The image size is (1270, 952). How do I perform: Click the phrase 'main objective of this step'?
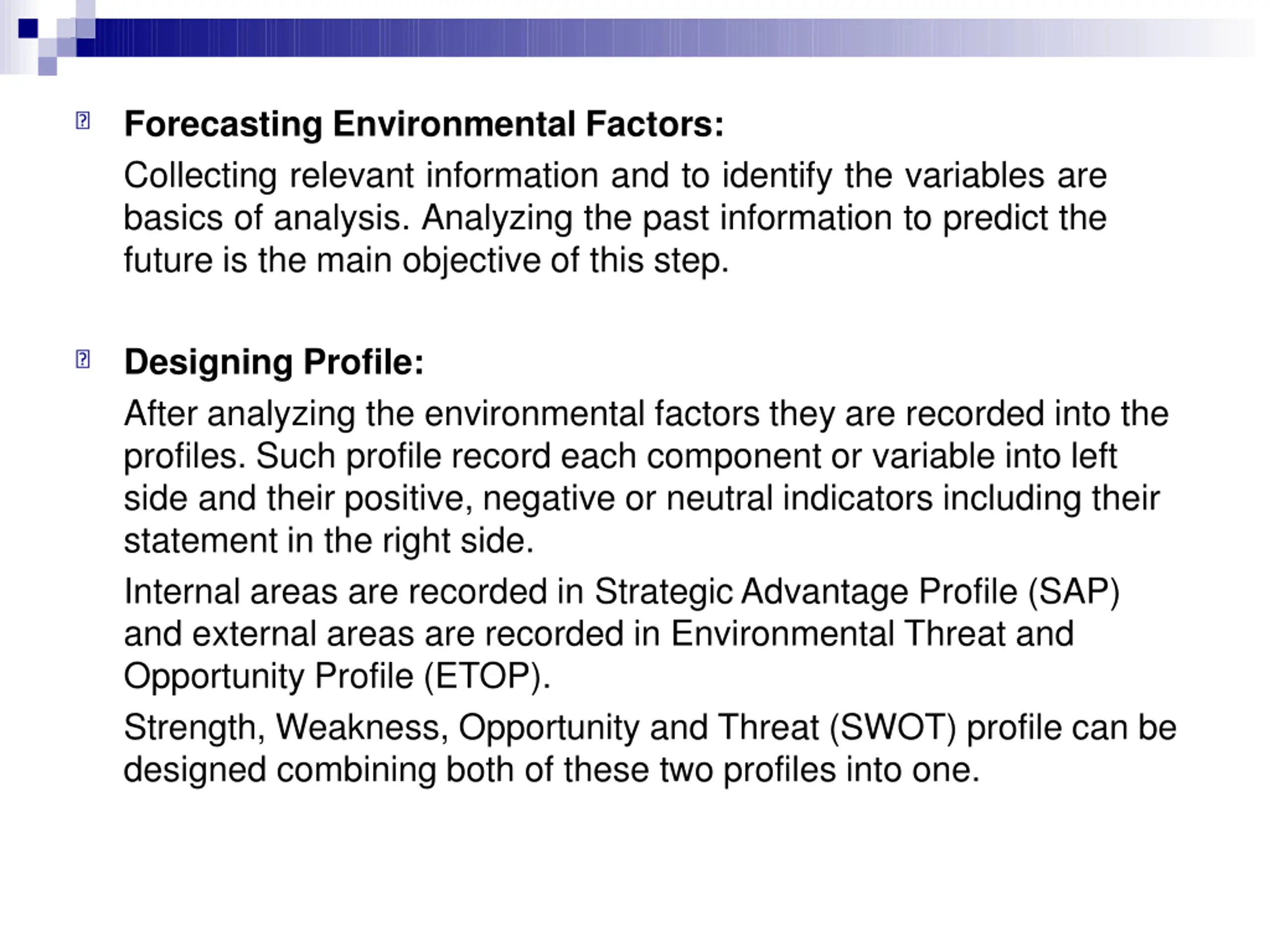[x=522, y=261]
